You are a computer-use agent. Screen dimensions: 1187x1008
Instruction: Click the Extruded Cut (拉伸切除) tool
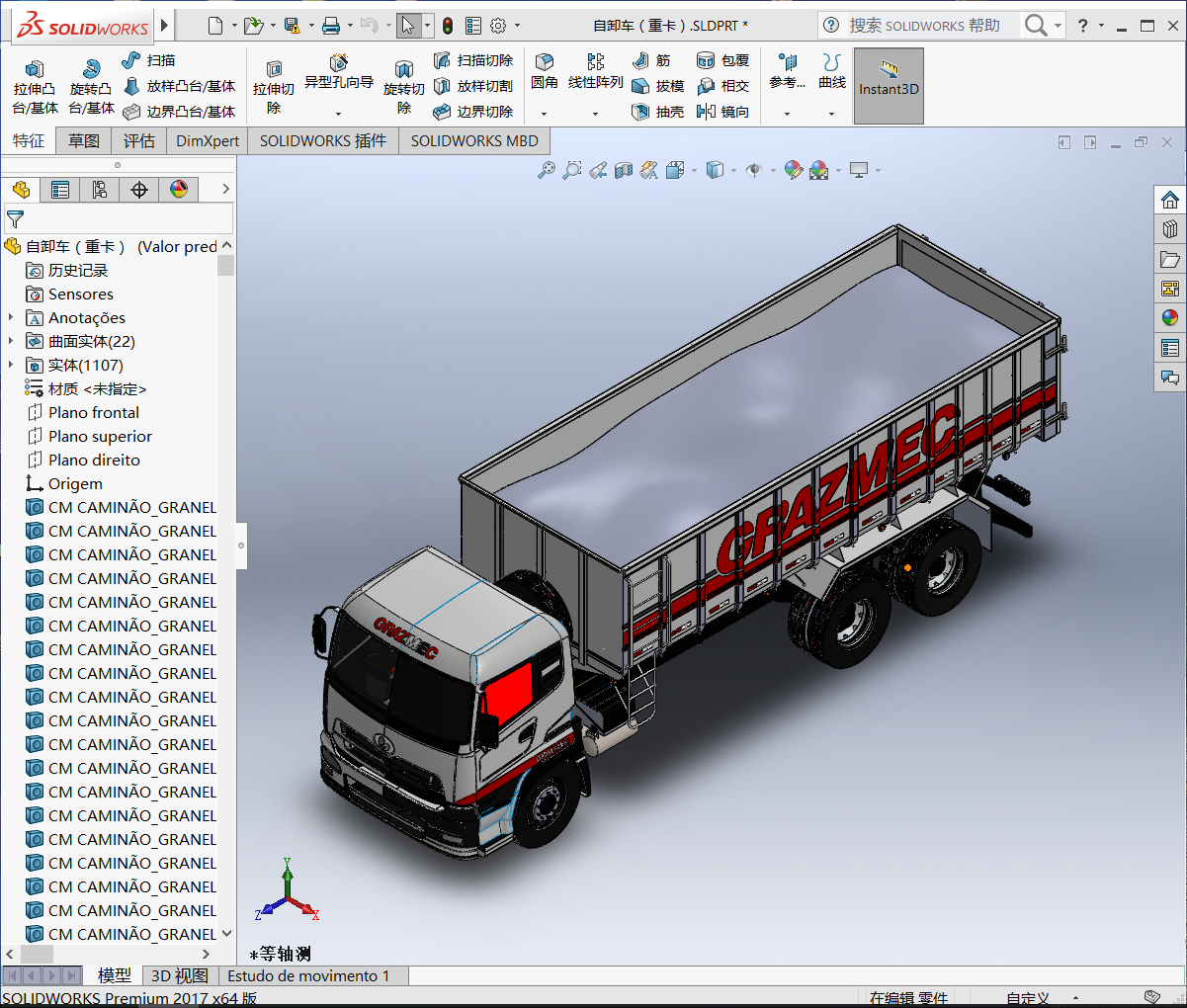tap(274, 87)
